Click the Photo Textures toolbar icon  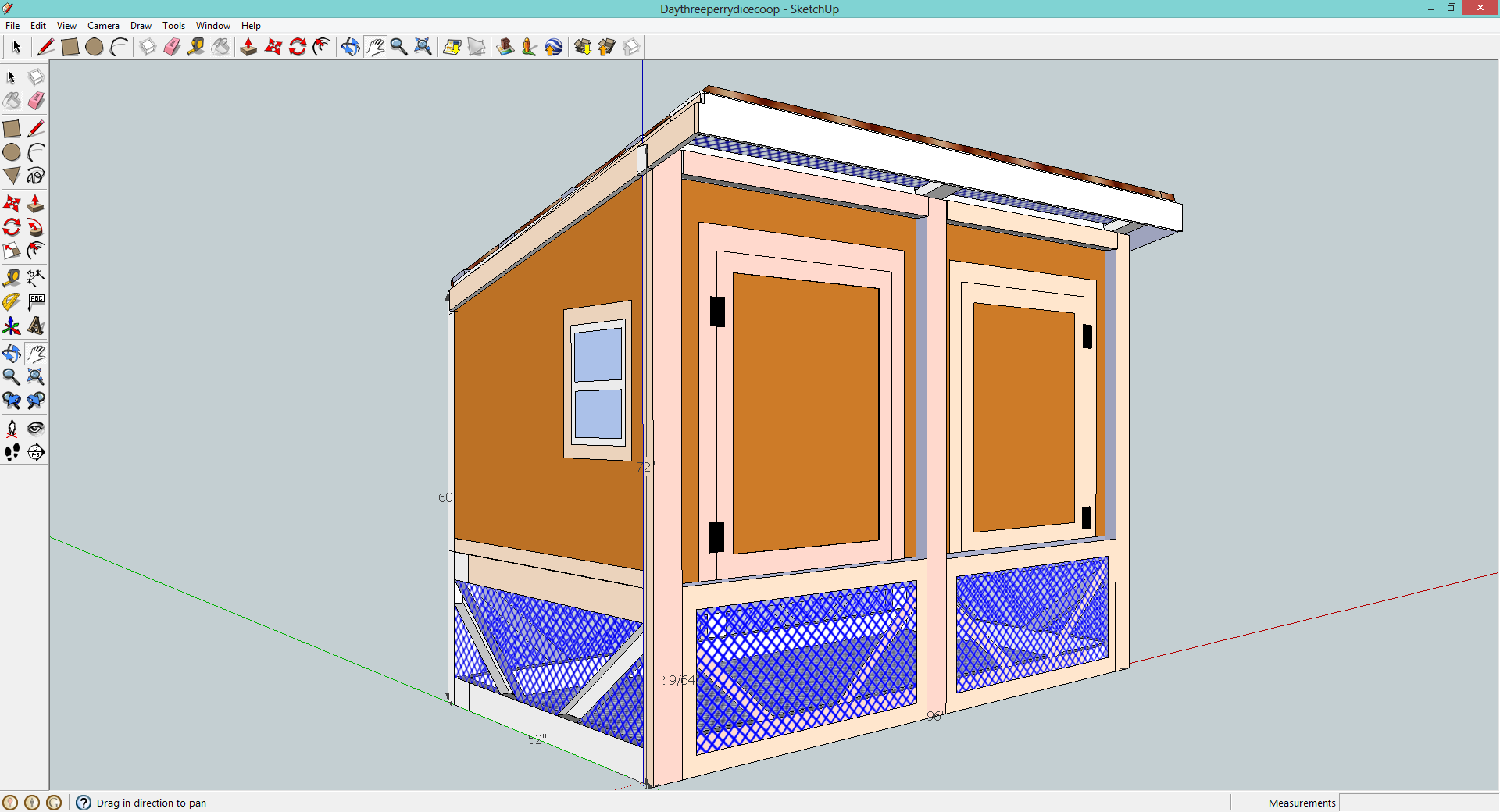pyautogui.click(x=505, y=47)
